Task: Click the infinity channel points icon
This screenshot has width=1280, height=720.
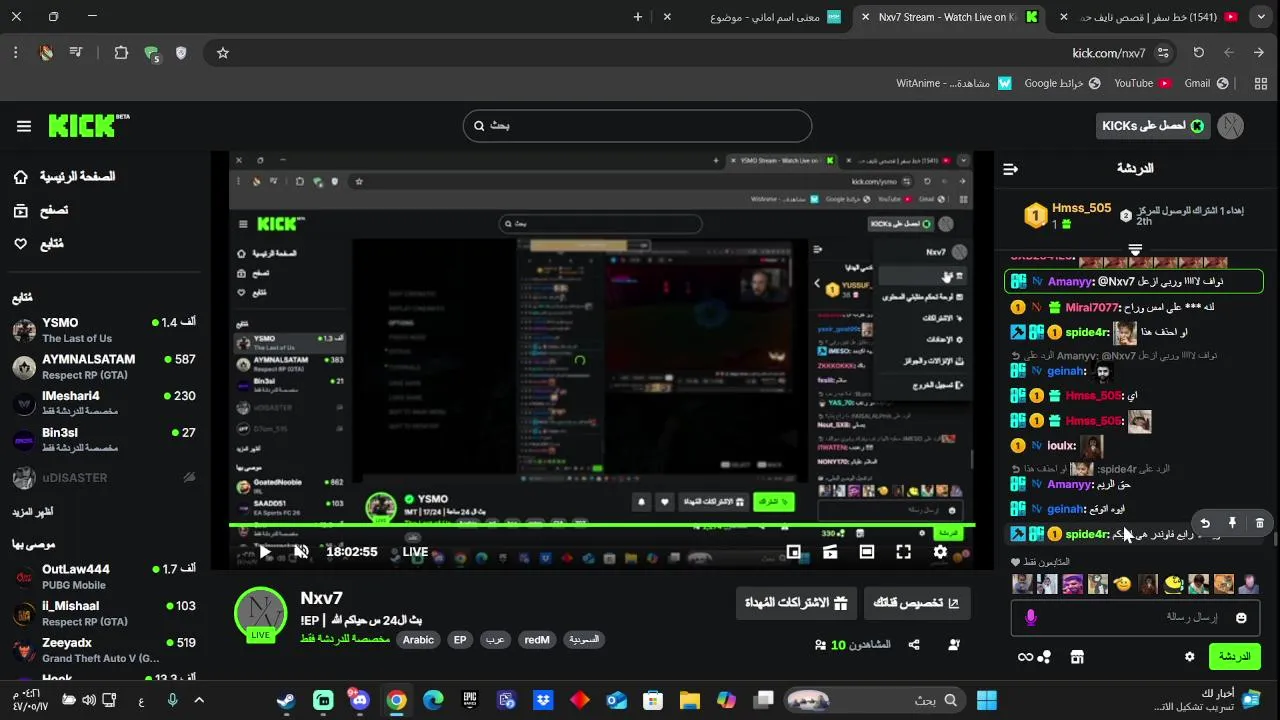Action: [1034, 657]
